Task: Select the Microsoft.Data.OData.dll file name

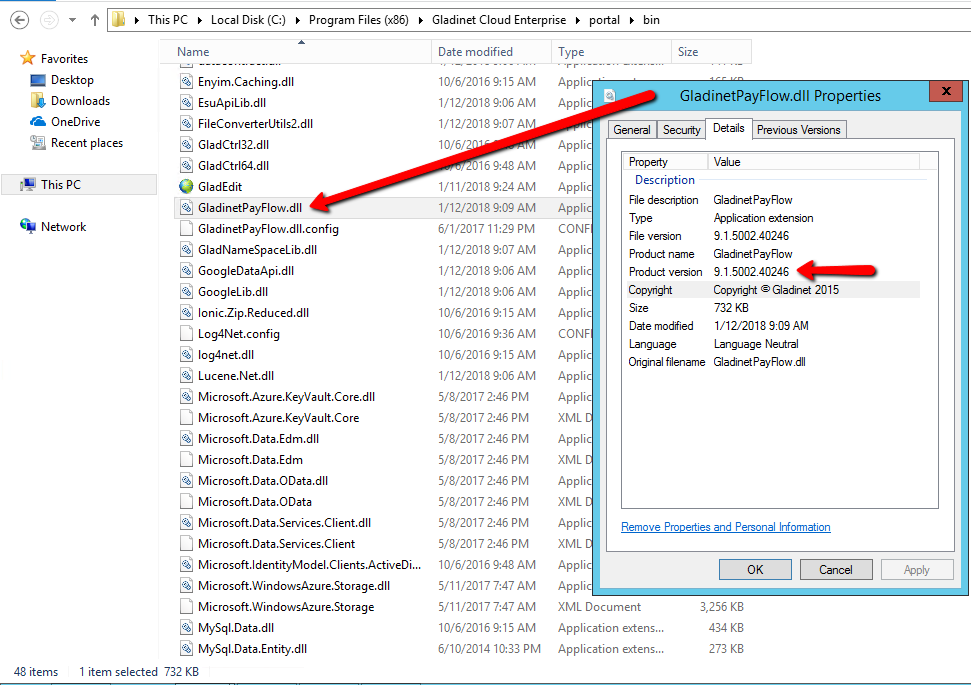Action: click(x=263, y=481)
